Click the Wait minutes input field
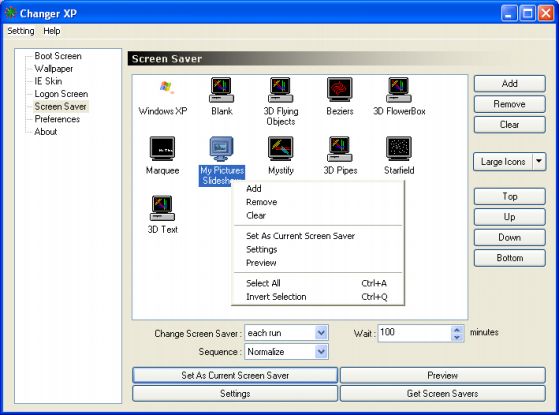Screen dimensions: 559x415 (x=414, y=333)
